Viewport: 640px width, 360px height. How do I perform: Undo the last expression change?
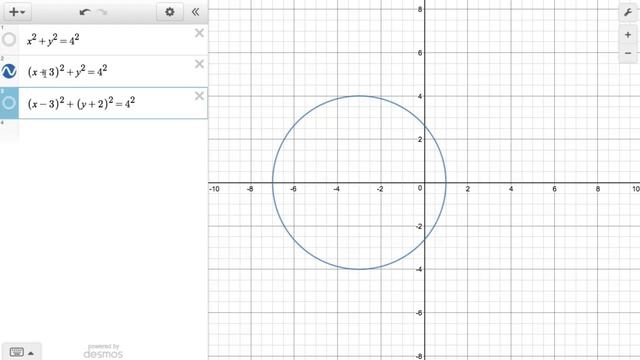pos(85,12)
